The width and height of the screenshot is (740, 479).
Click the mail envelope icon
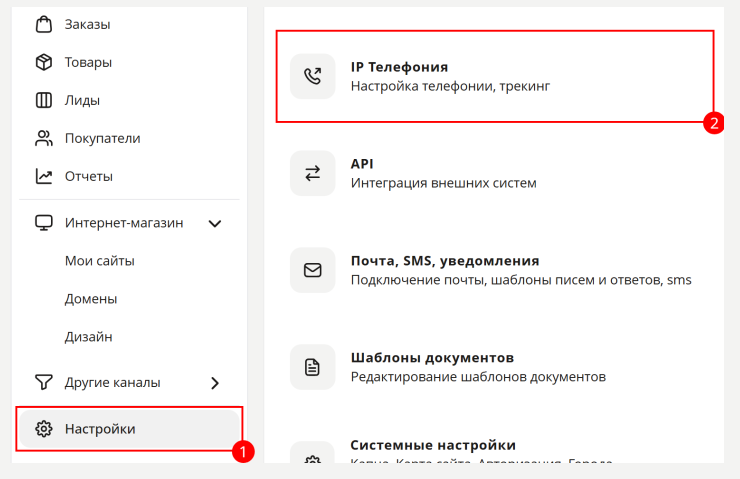point(312,270)
